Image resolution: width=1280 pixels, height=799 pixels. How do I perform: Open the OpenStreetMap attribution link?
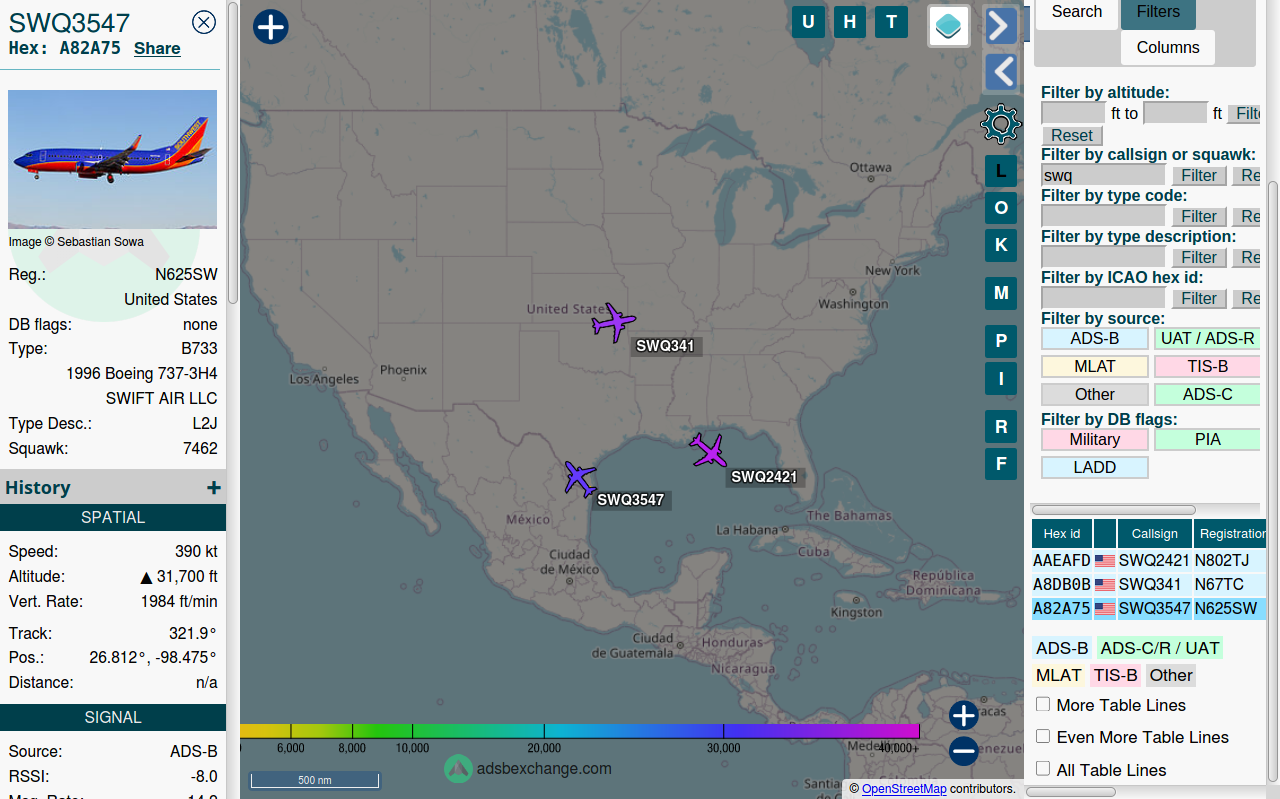[x=904, y=789]
